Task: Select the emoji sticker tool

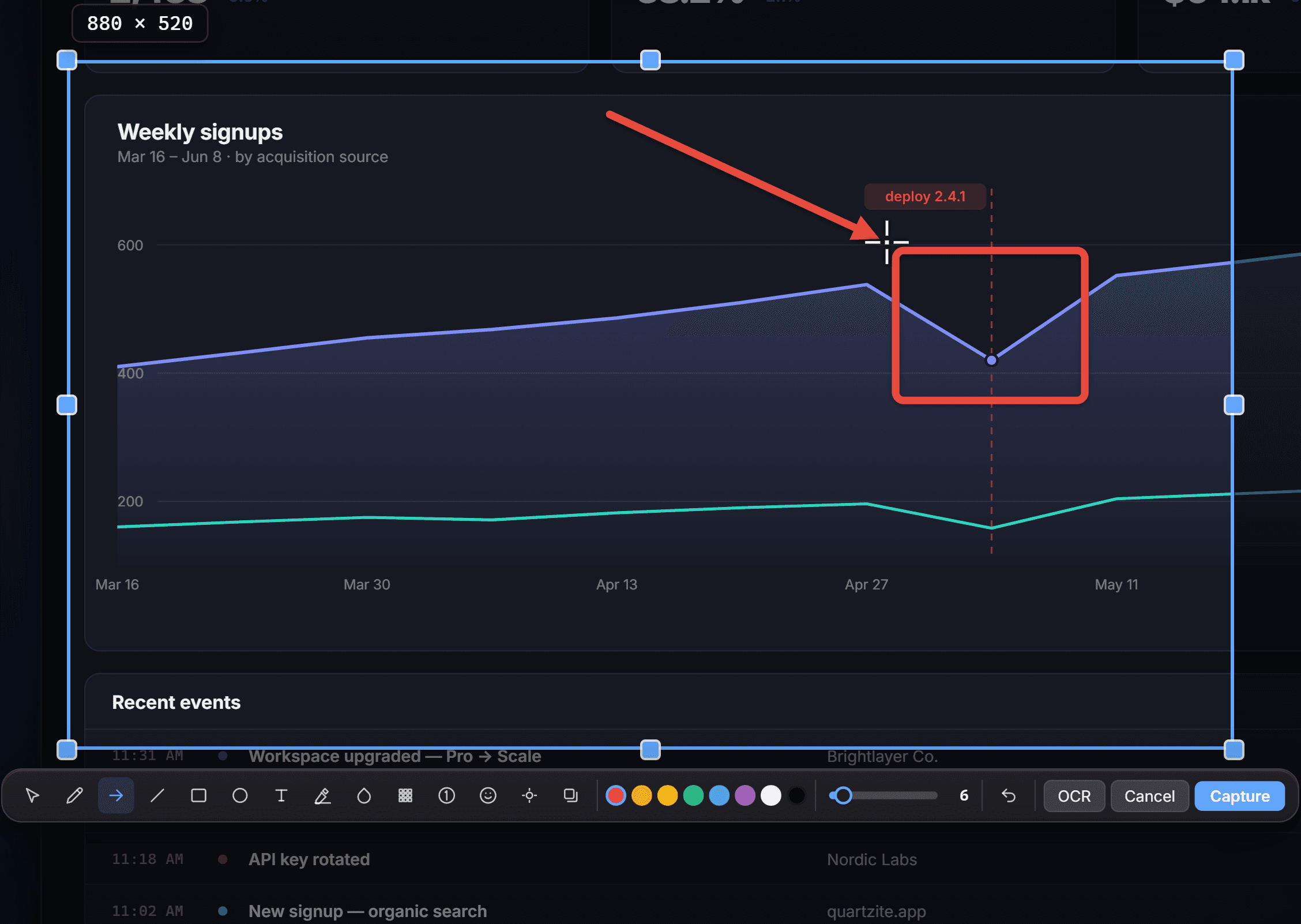Action: click(488, 796)
